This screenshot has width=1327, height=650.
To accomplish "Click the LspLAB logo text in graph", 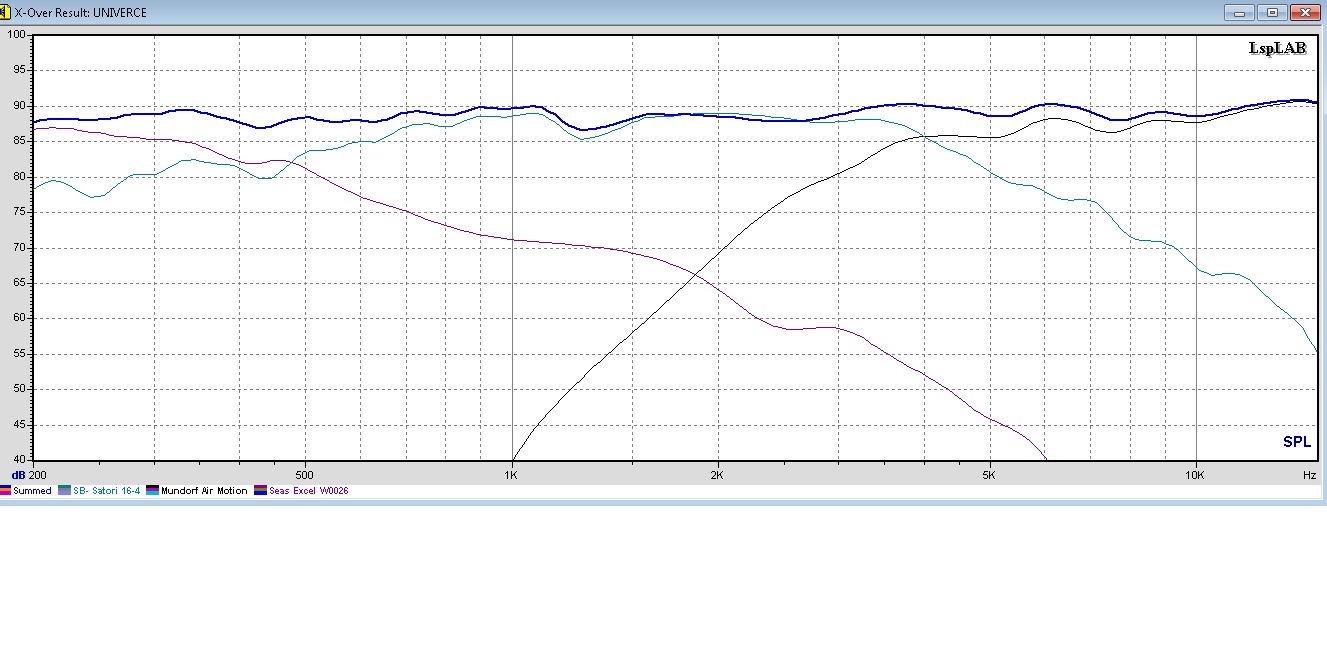I will pyautogui.click(x=1277, y=48).
